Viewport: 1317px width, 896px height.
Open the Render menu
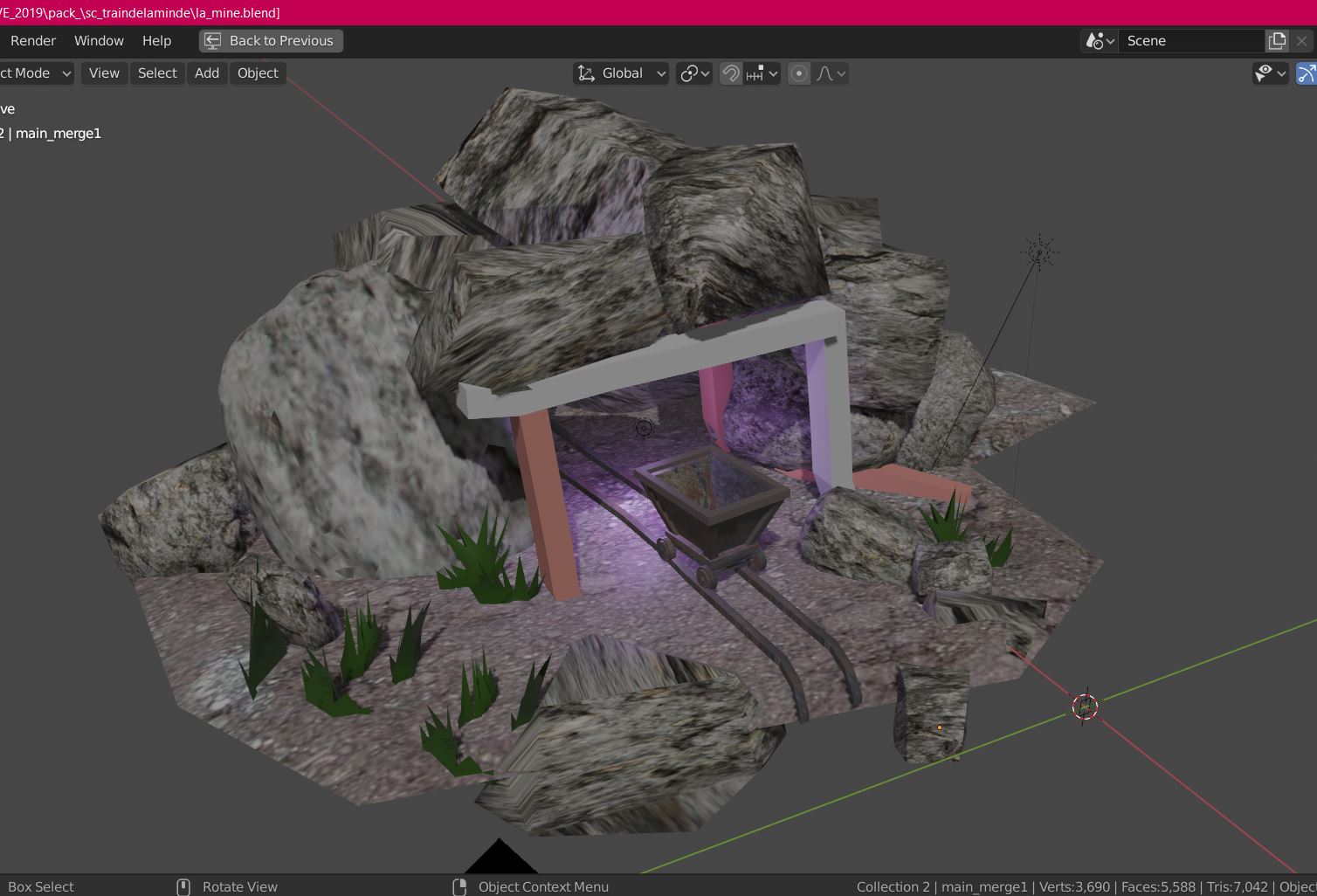(x=33, y=41)
